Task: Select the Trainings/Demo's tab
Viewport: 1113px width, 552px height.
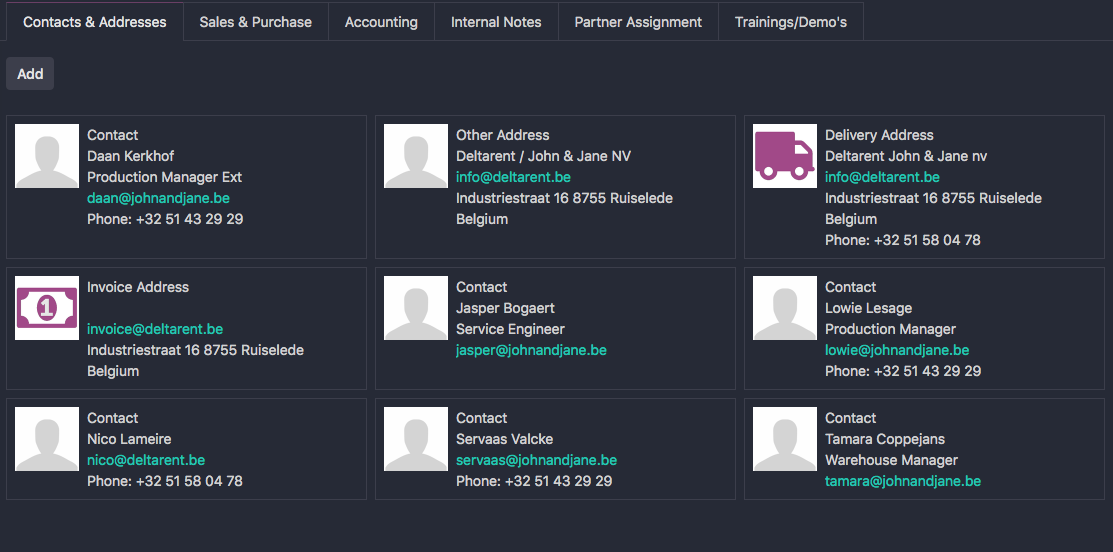Action: point(790,22)
